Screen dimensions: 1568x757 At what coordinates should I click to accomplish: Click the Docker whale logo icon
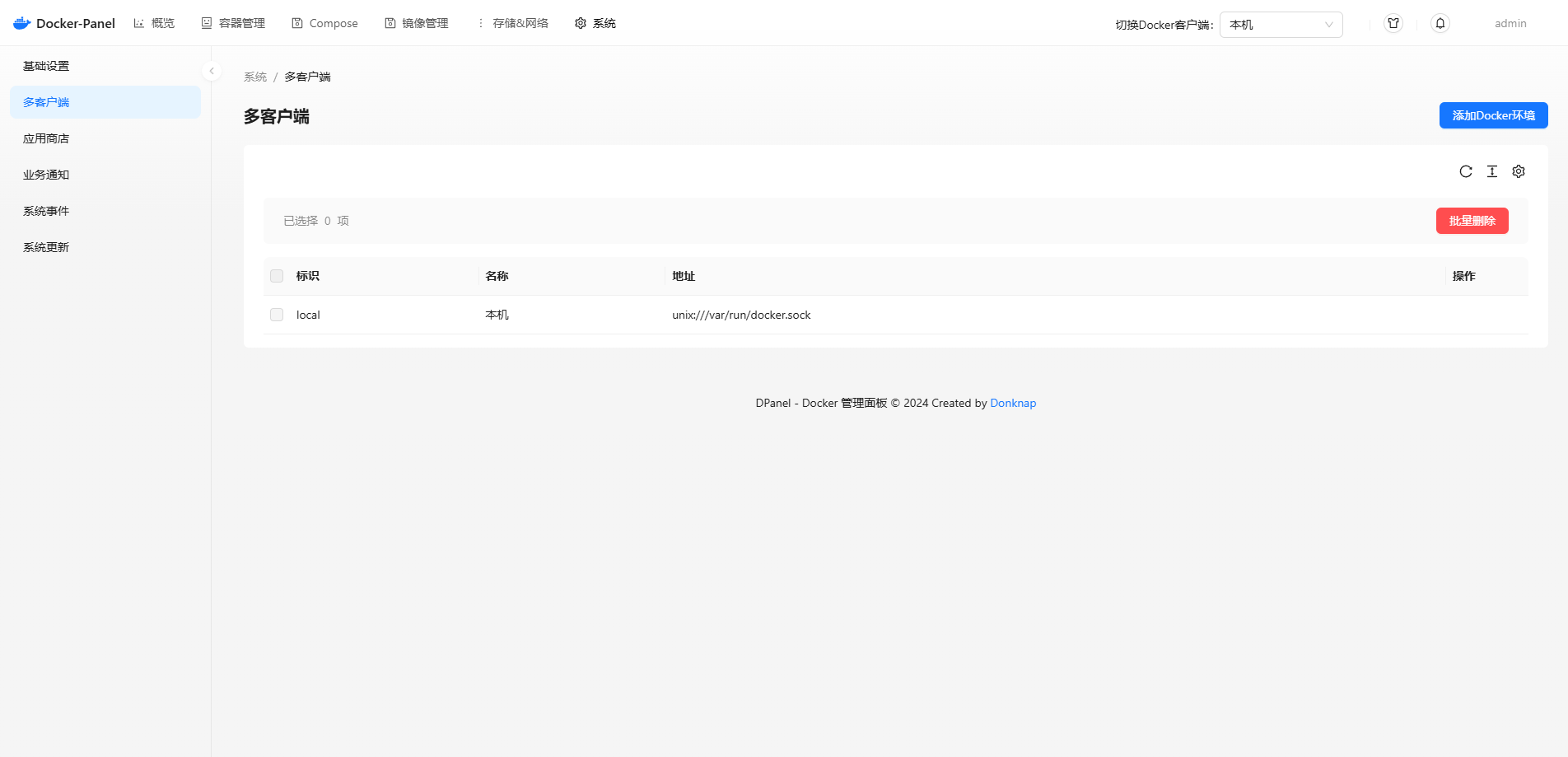coord(22,23)
